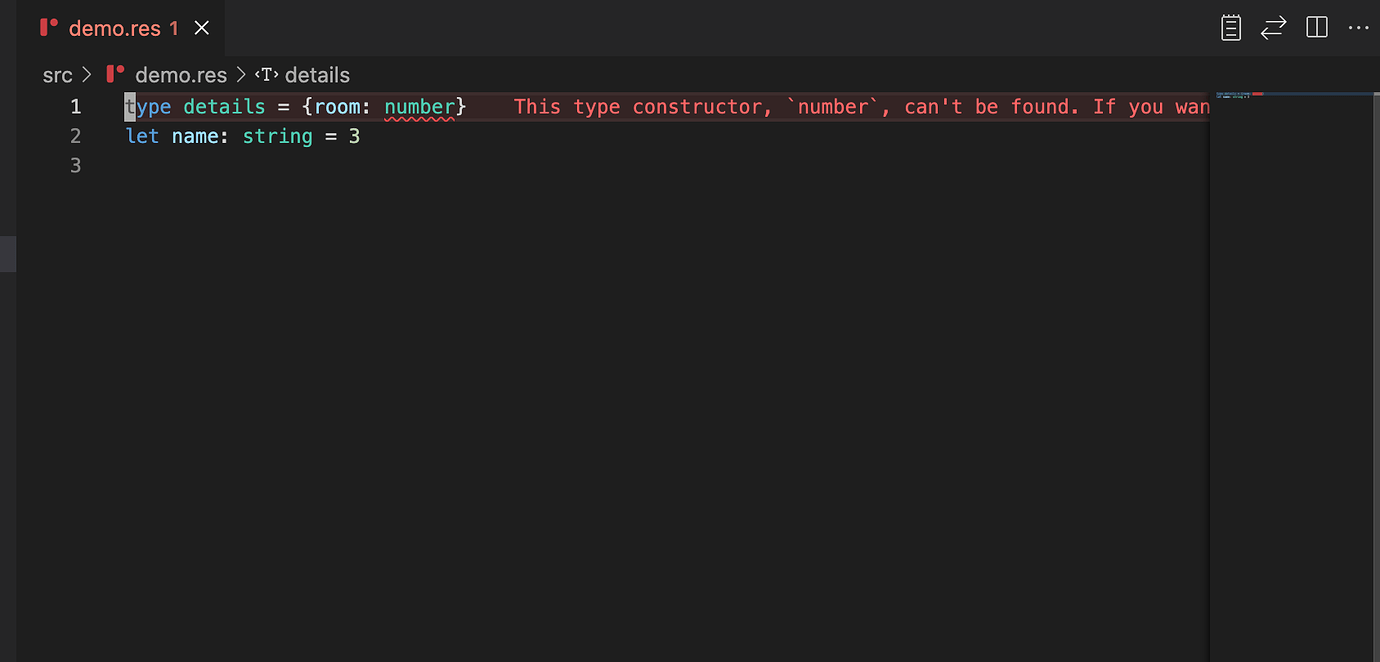Click the minimap to scroll the editor

tap(1290, 300)
